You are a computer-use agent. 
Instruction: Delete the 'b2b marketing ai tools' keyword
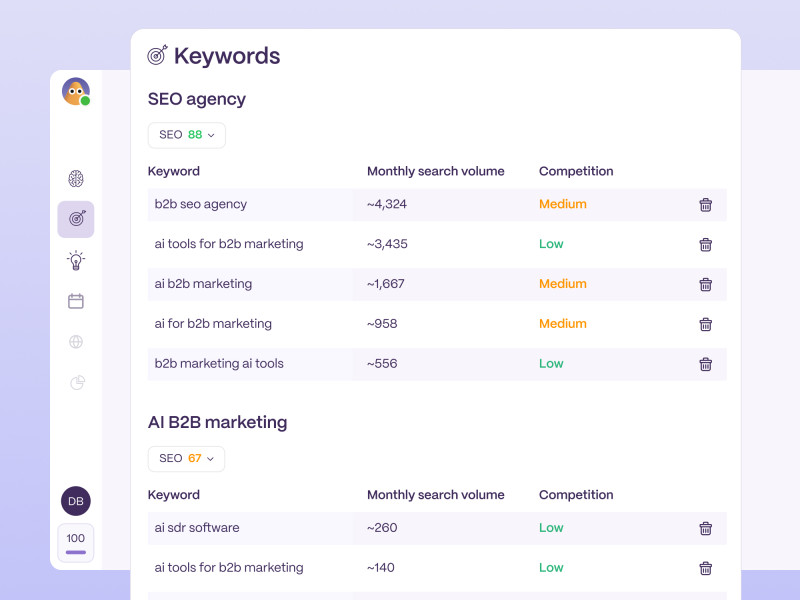(706, 364)
